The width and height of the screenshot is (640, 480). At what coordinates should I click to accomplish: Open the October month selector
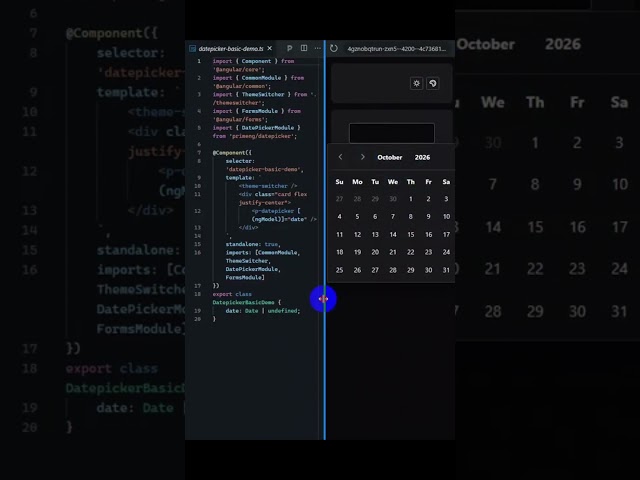pyautogui.click(x=390, y=157)
